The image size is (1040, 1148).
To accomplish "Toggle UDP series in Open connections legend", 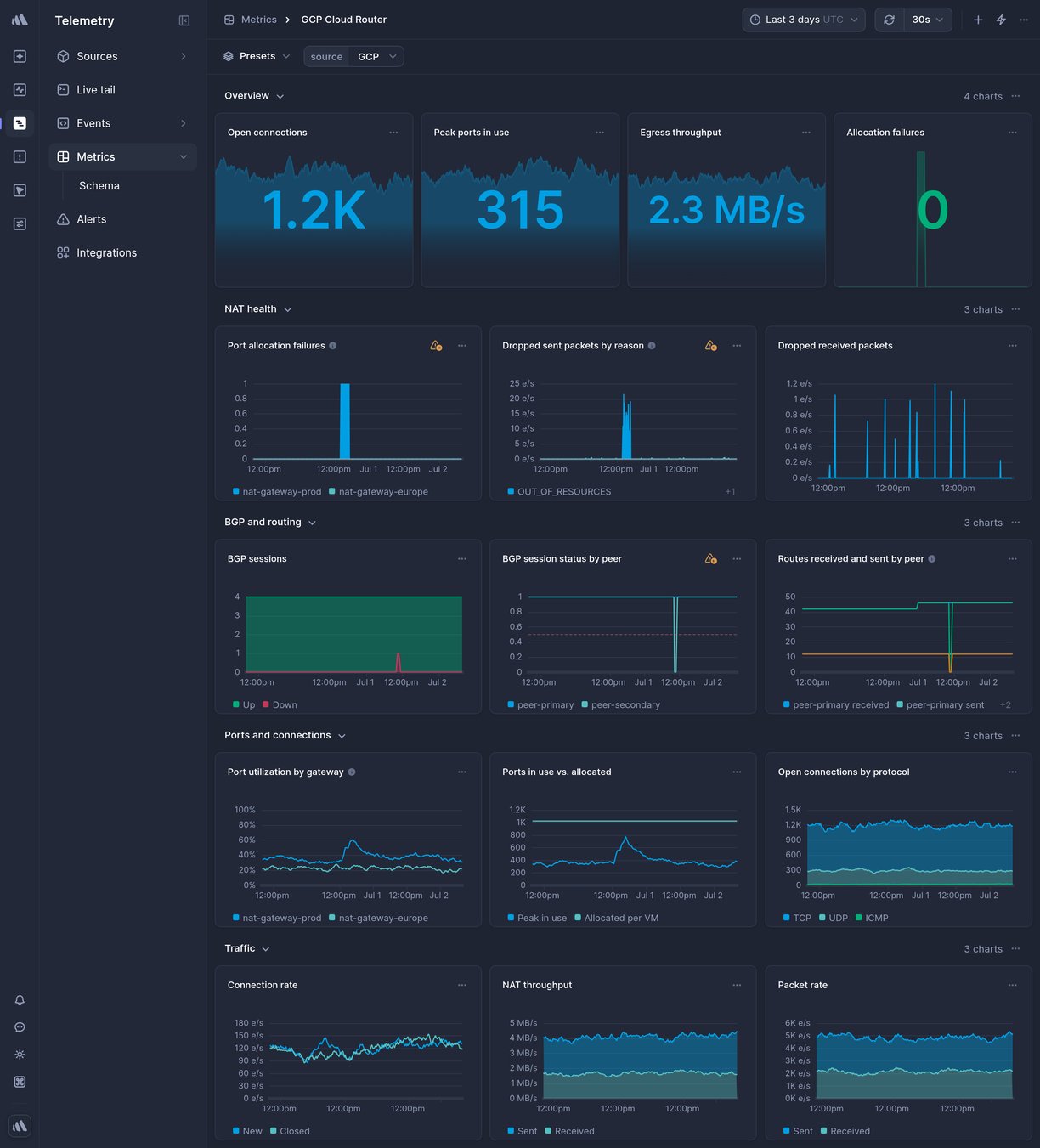I will coord(834,919).
